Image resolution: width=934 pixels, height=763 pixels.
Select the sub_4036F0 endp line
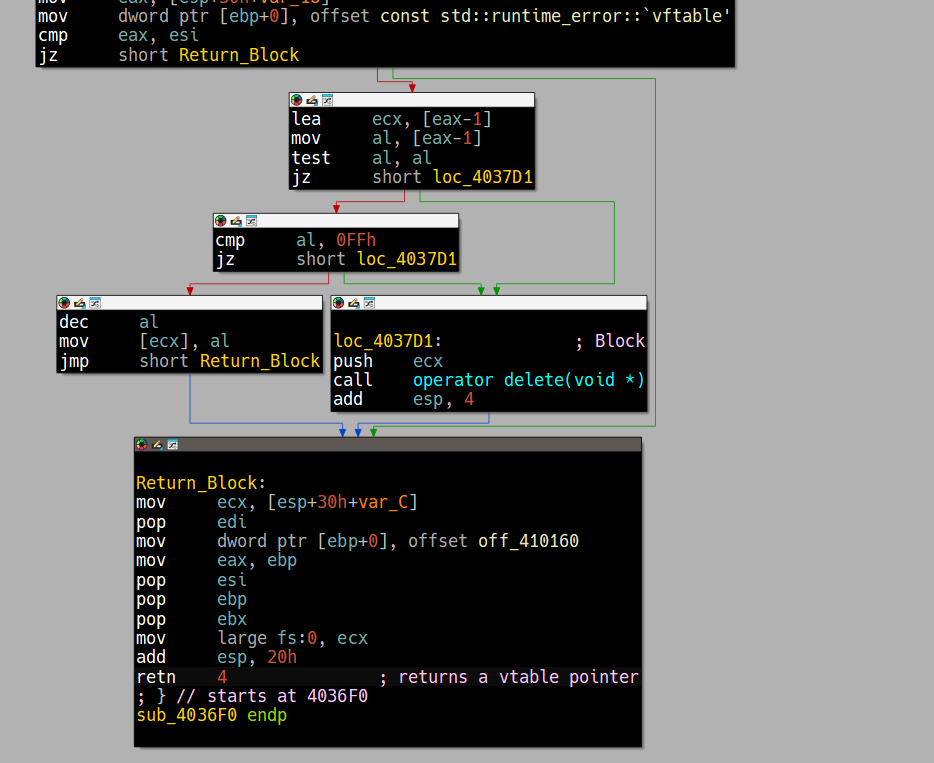pyautogui.click(x=211, y=715)
